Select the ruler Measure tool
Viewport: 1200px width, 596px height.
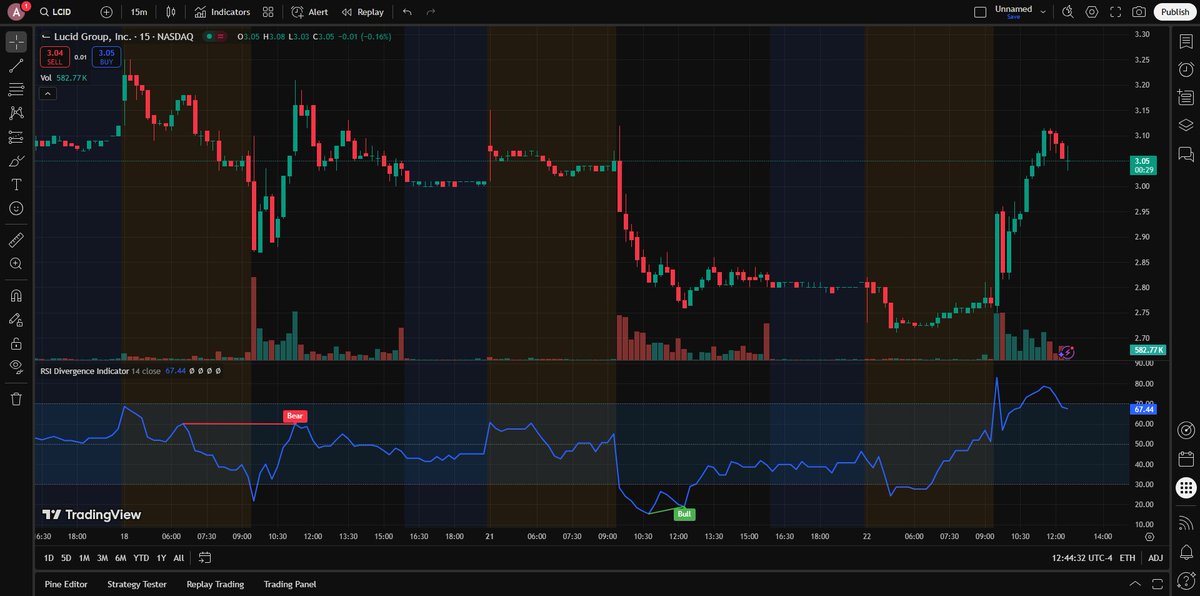[x=16, y=240]
